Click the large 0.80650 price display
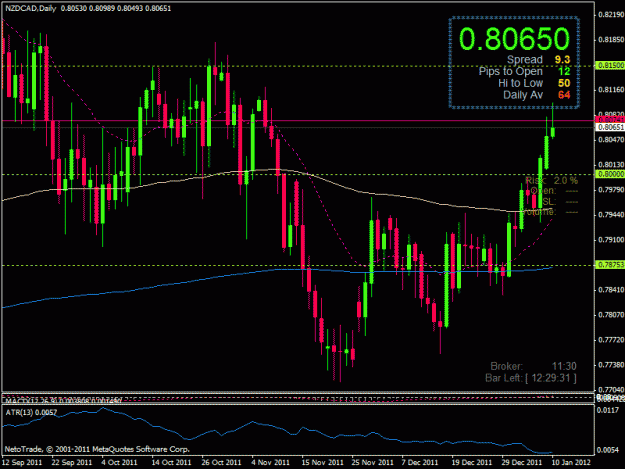The height and width of the screenshot is (469, 625). (514, 39)
